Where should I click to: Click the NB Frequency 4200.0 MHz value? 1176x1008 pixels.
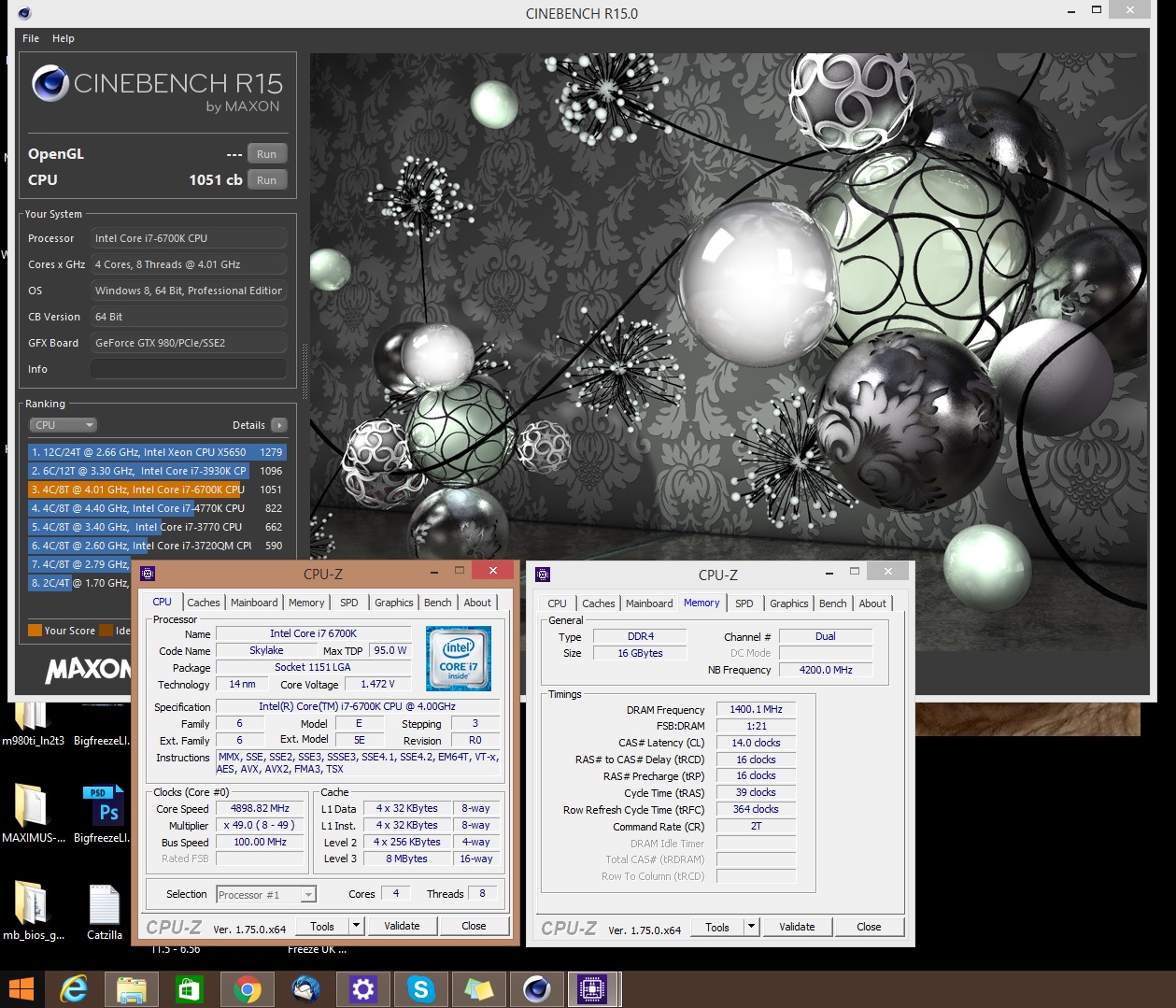pos(827,670)
